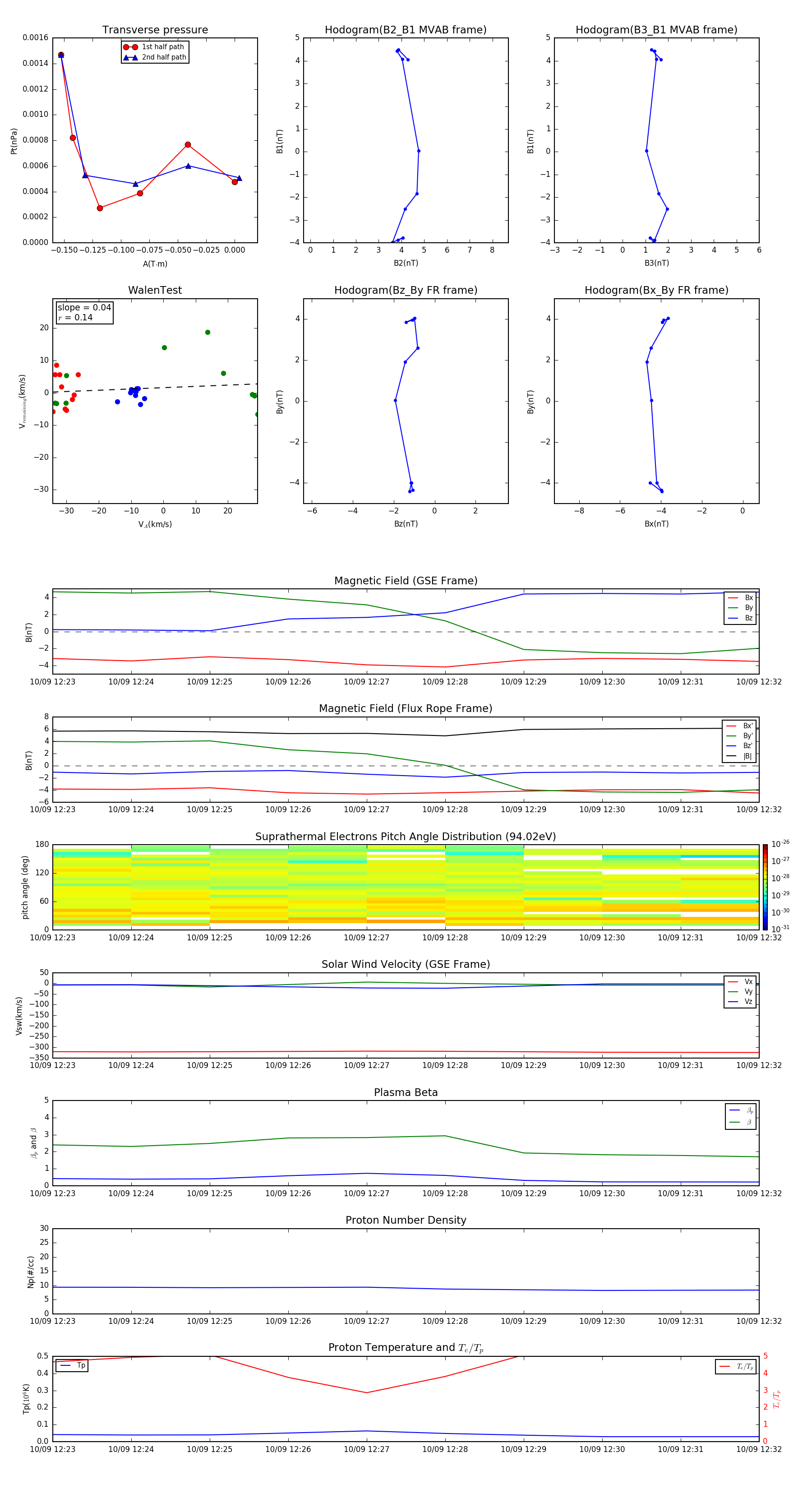Click the 'B3(nT)' x-axis label
This screenshot has height=1489, width=812.
tap(656, 263)
